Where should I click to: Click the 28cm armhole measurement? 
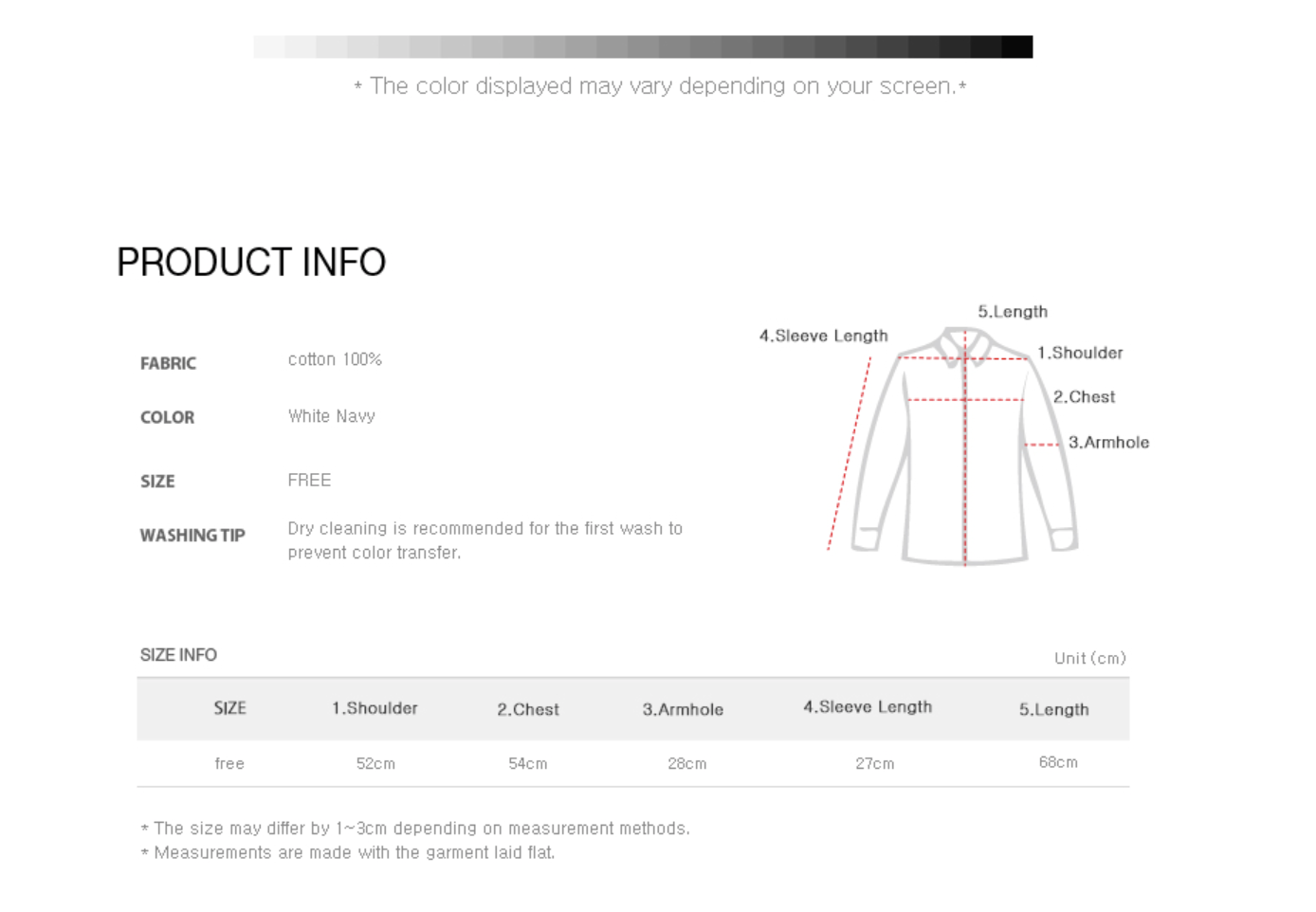pyautogui.click(x=686, y=763)
